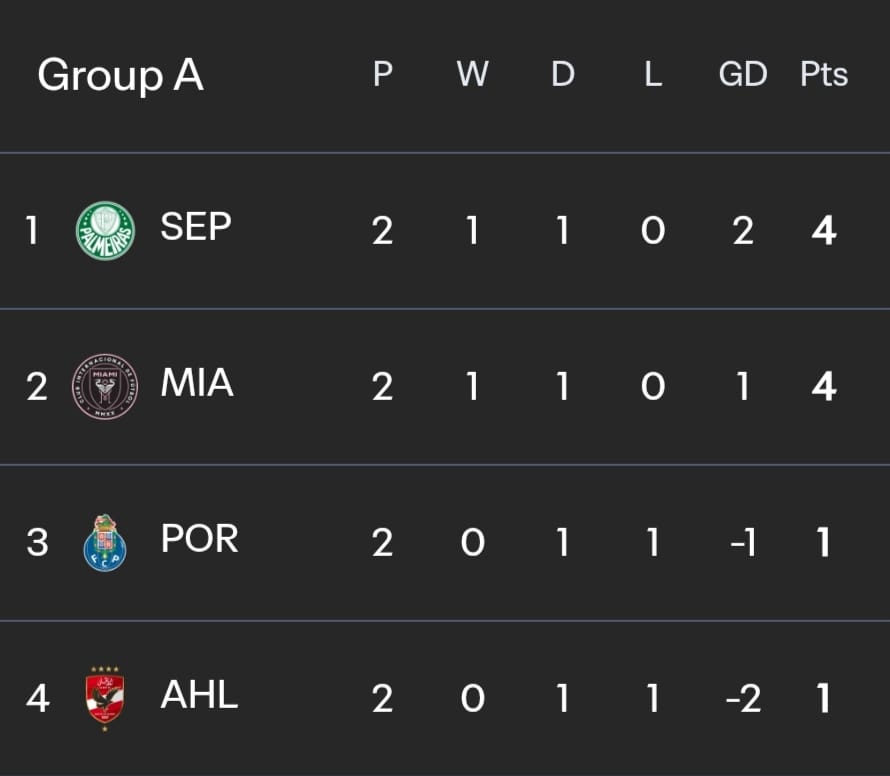Image resolution: width=890 pixels, height=776 pixels.
Task: Select the AHL team name
Action: [199, 694]
